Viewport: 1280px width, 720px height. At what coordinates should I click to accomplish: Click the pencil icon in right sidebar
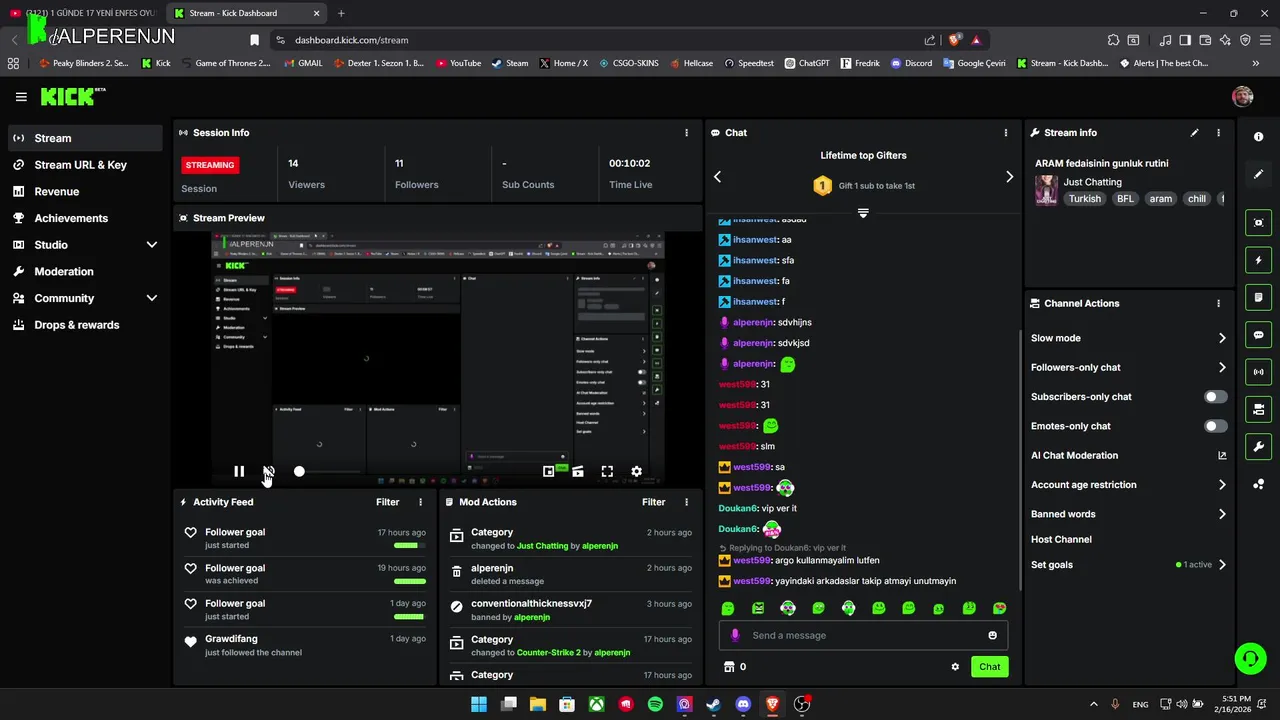tap(1258, 174)
